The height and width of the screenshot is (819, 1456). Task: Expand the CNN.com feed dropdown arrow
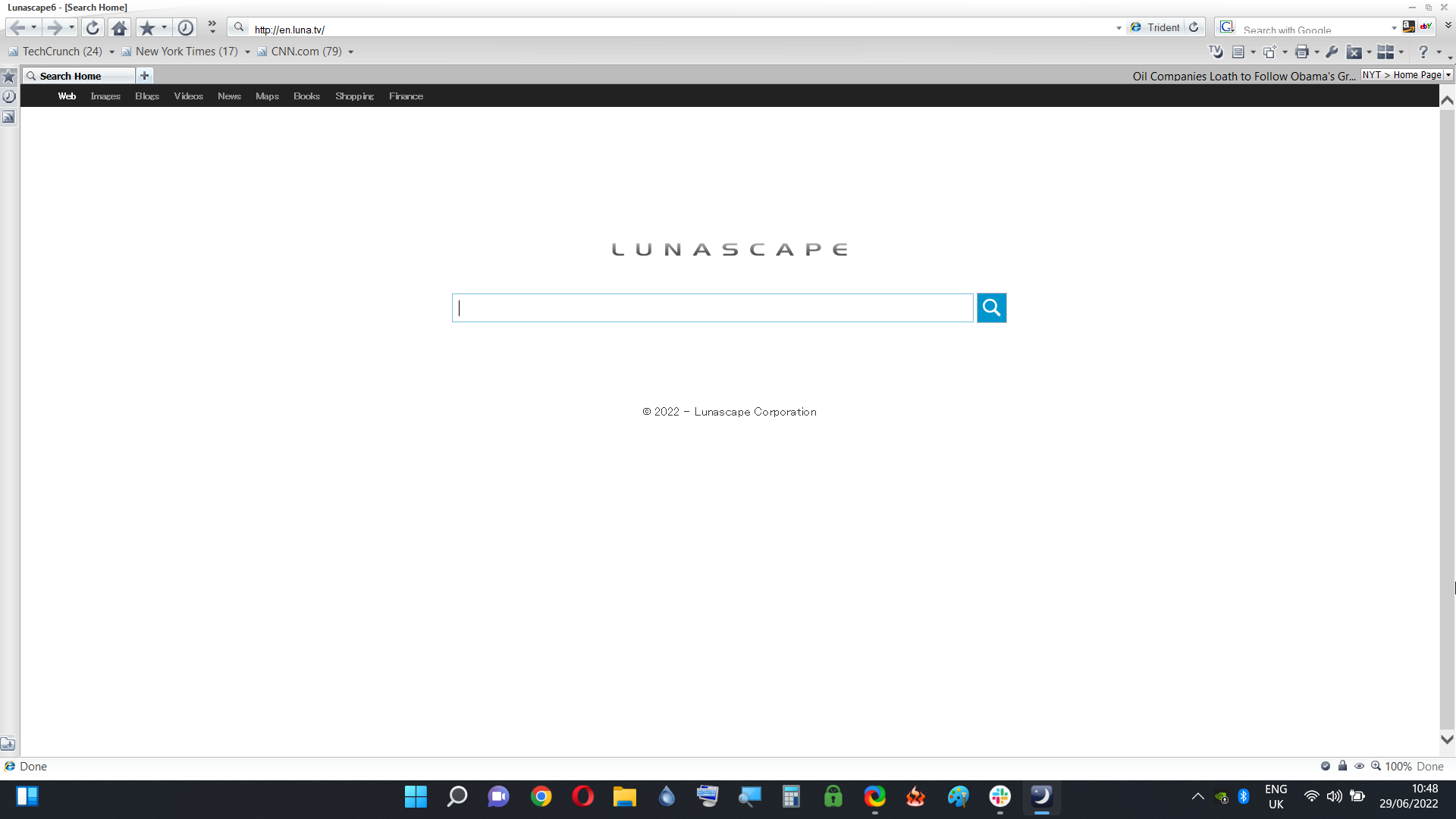(350, 52)
